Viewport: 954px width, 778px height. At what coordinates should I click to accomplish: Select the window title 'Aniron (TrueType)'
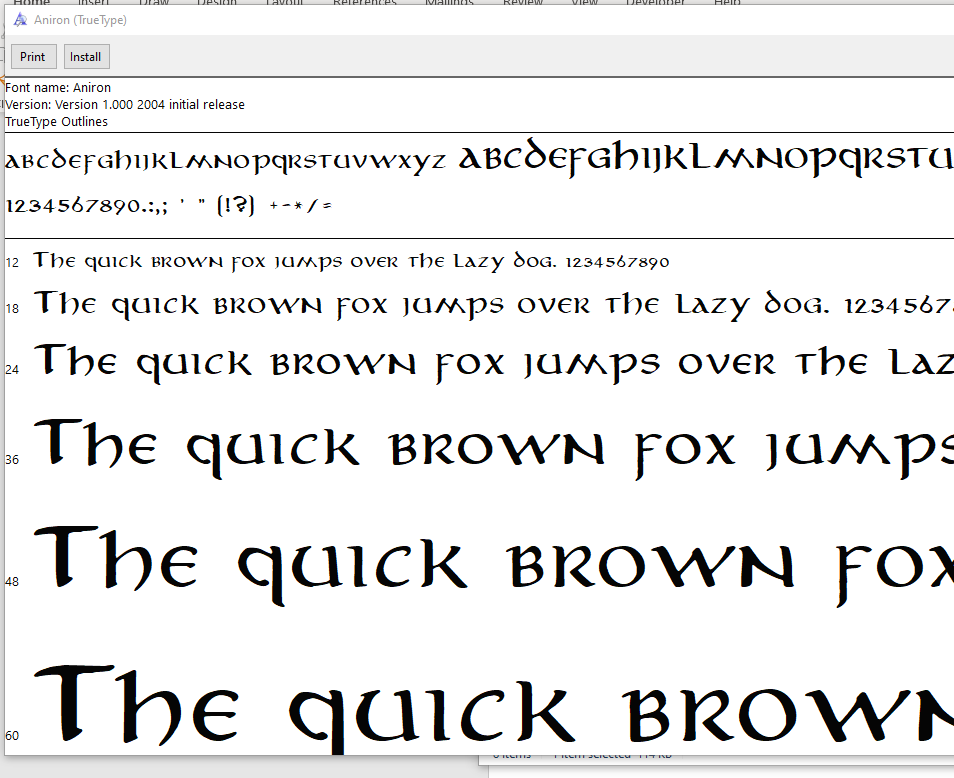80,20
